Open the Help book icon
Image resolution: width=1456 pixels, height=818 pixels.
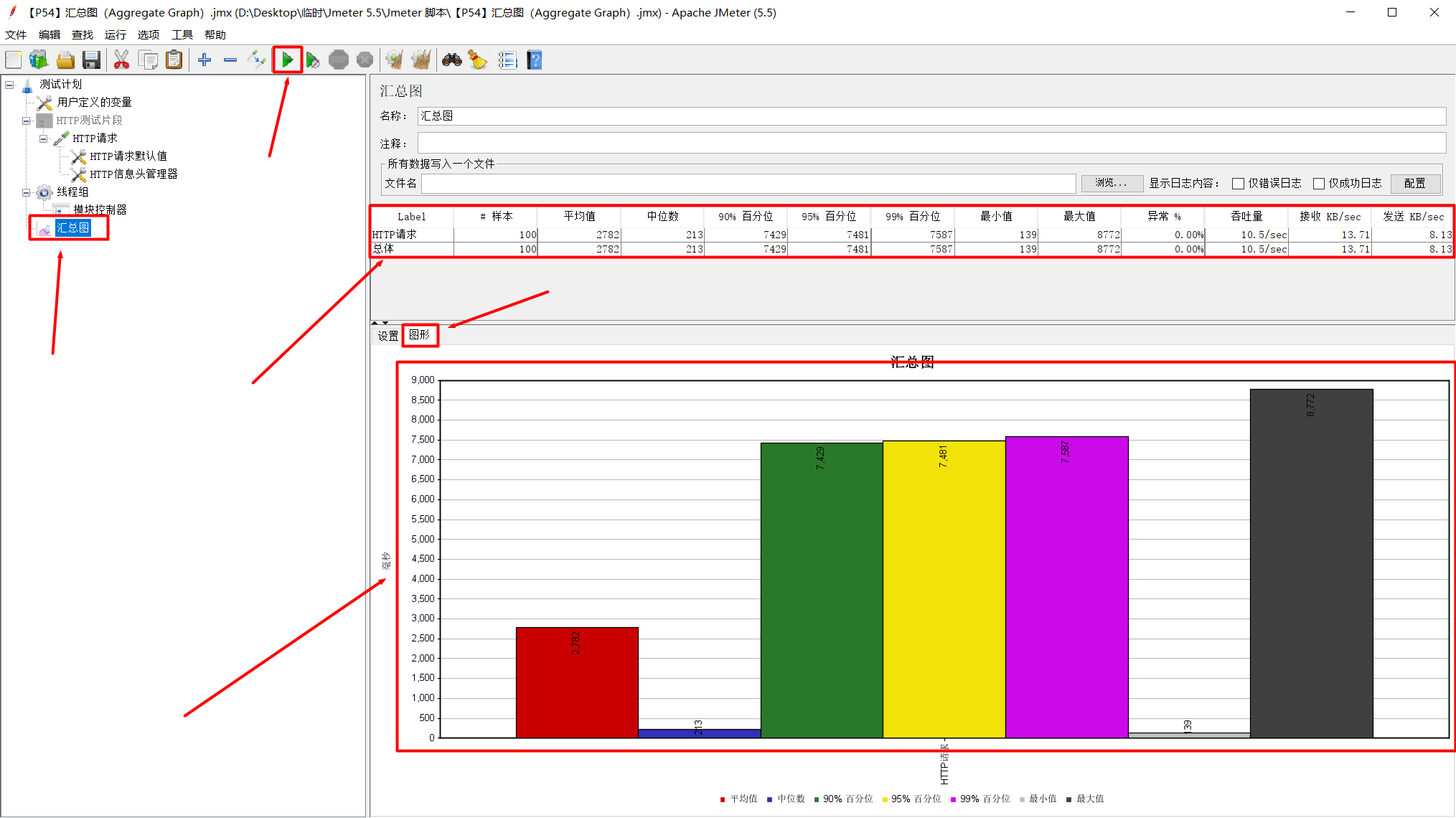coord(535,60)
